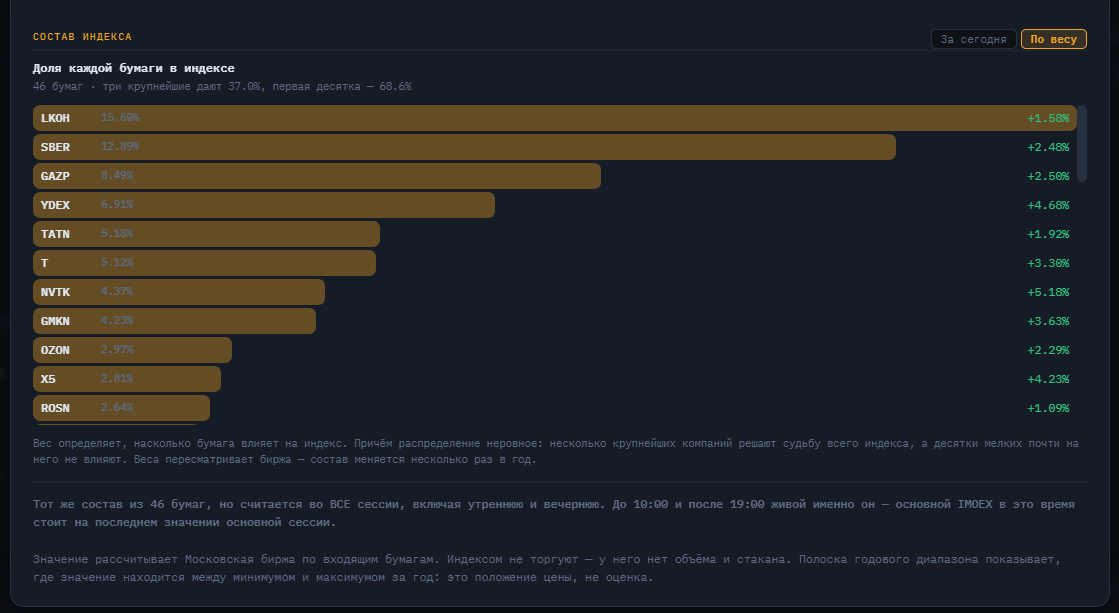Select the NVTK weight bar
The image size is (1119, 613).
click(x=178, y=292)
